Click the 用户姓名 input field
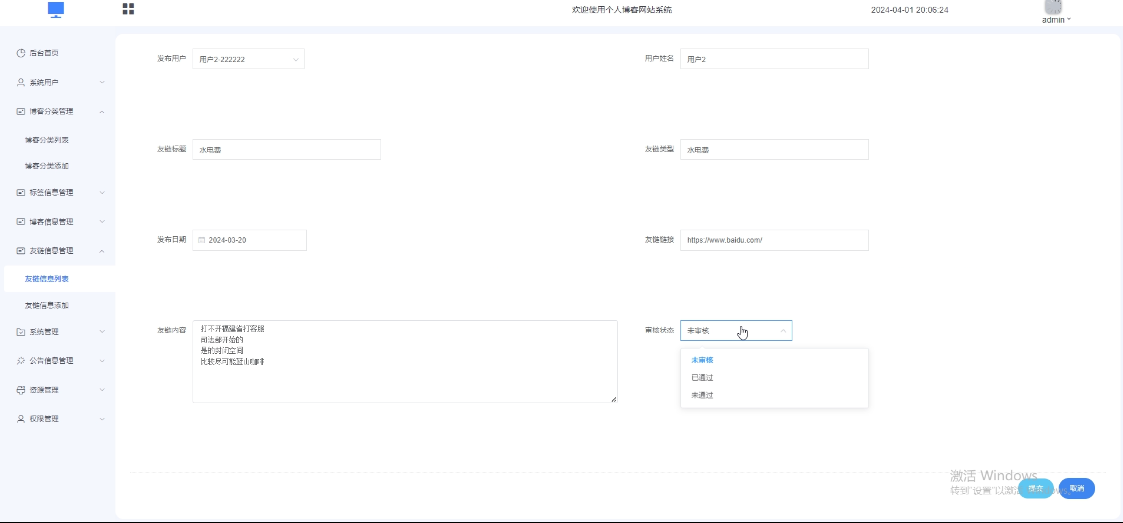The height and width of the screenshot is (523, 1123). click(x=774, y=59)
